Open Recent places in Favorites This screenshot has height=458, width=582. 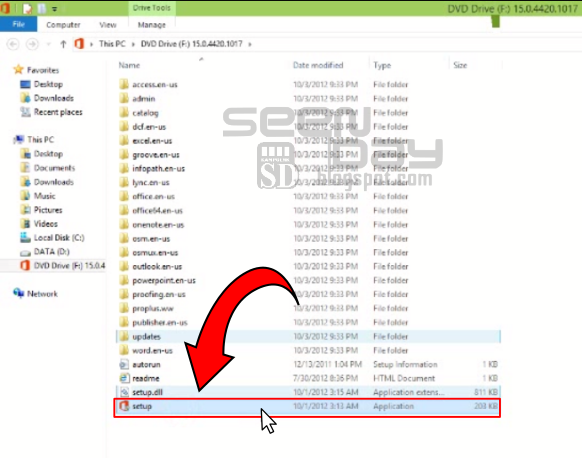[58, 112]
